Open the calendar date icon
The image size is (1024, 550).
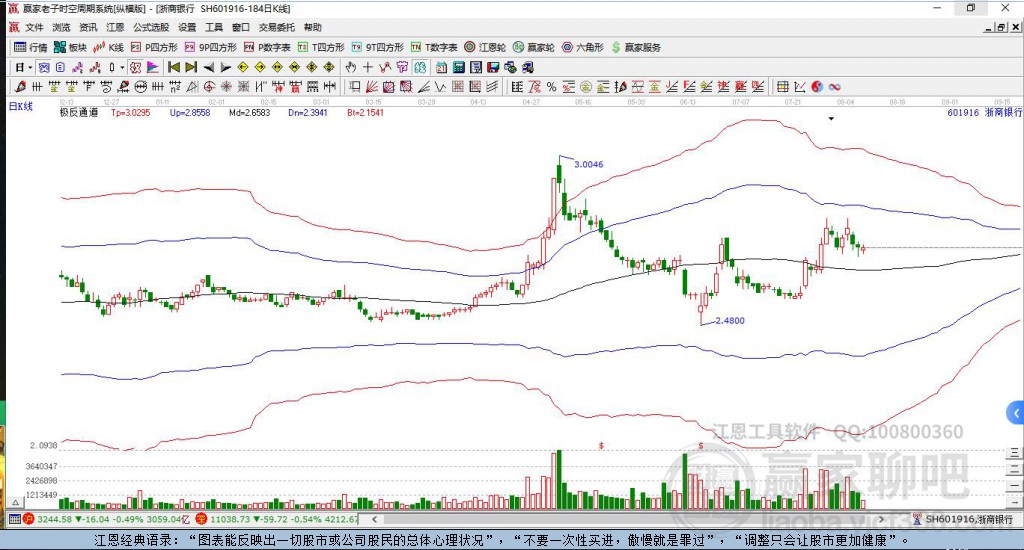click(x=441, y=67)
